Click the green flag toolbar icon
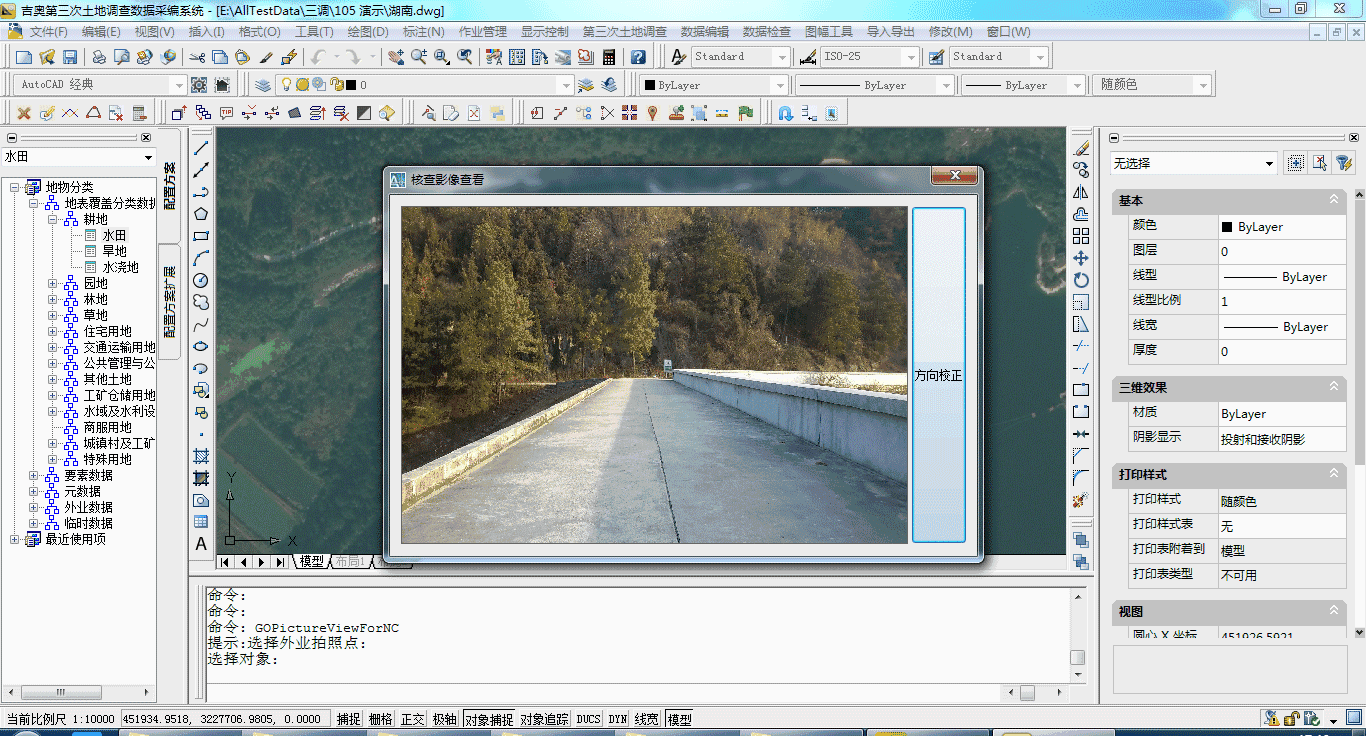 pyautogui.click(x=745, y=113)
